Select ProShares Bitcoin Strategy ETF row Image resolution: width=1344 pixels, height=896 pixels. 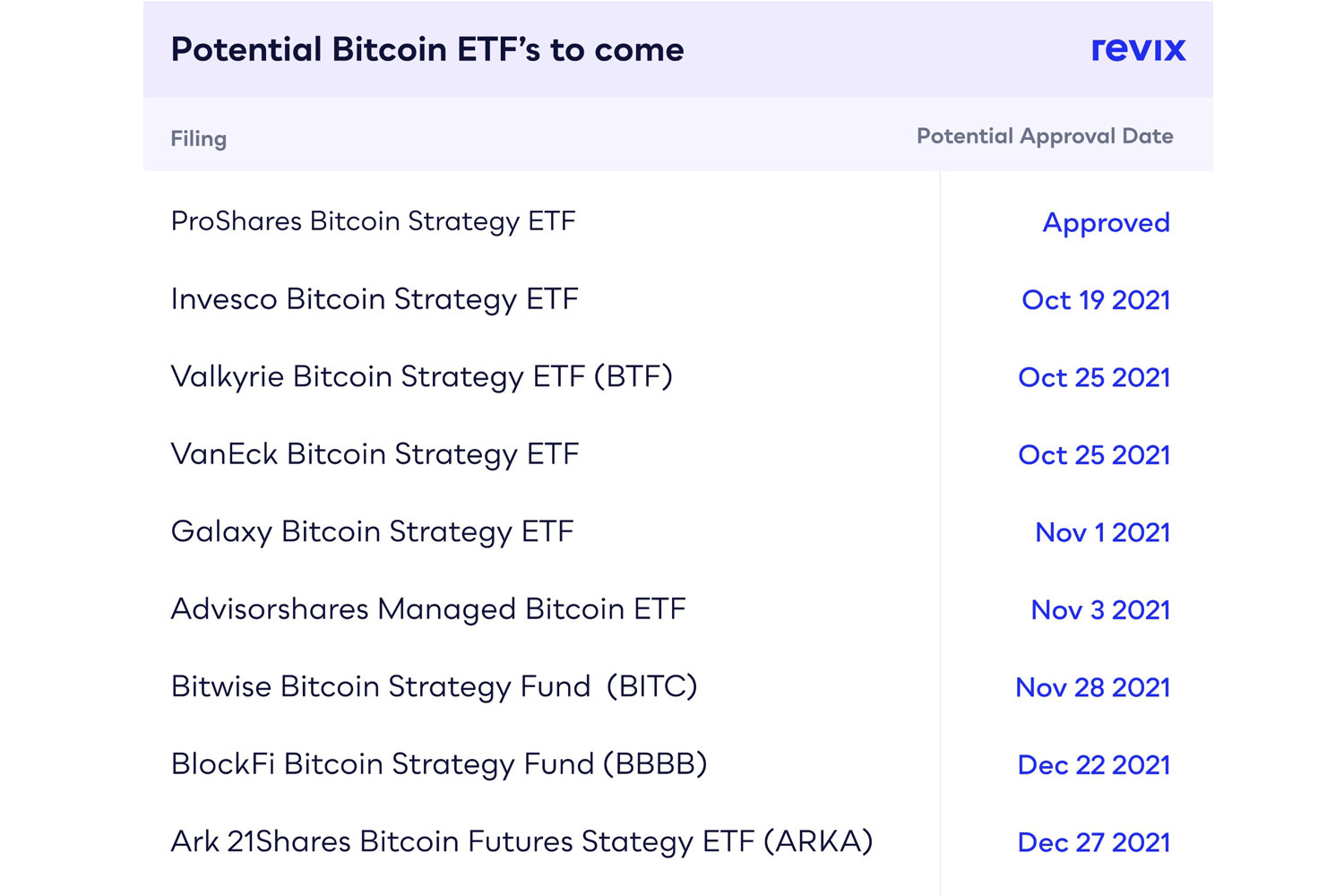click(373, 221)
